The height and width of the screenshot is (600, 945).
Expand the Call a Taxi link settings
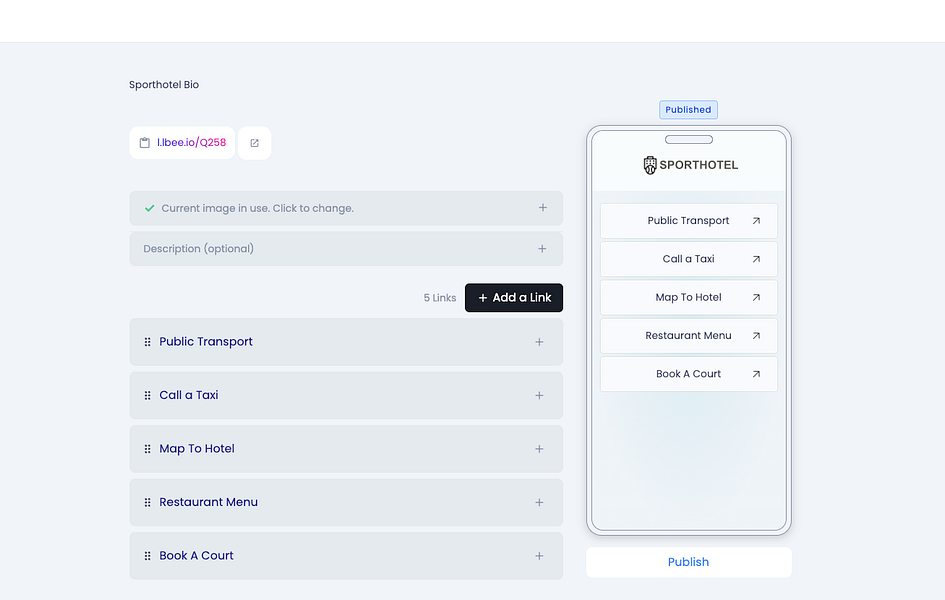pyautogui.click(x=539, y=395)
